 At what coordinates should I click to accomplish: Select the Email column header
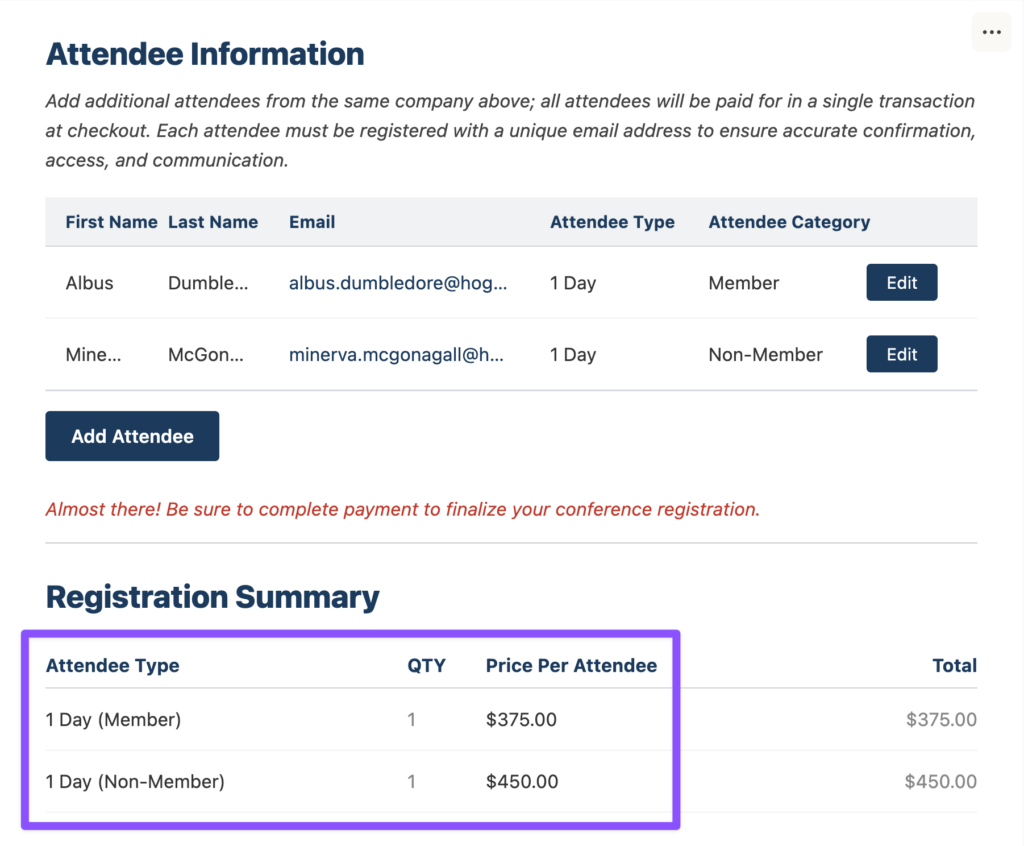pos(311,222)
